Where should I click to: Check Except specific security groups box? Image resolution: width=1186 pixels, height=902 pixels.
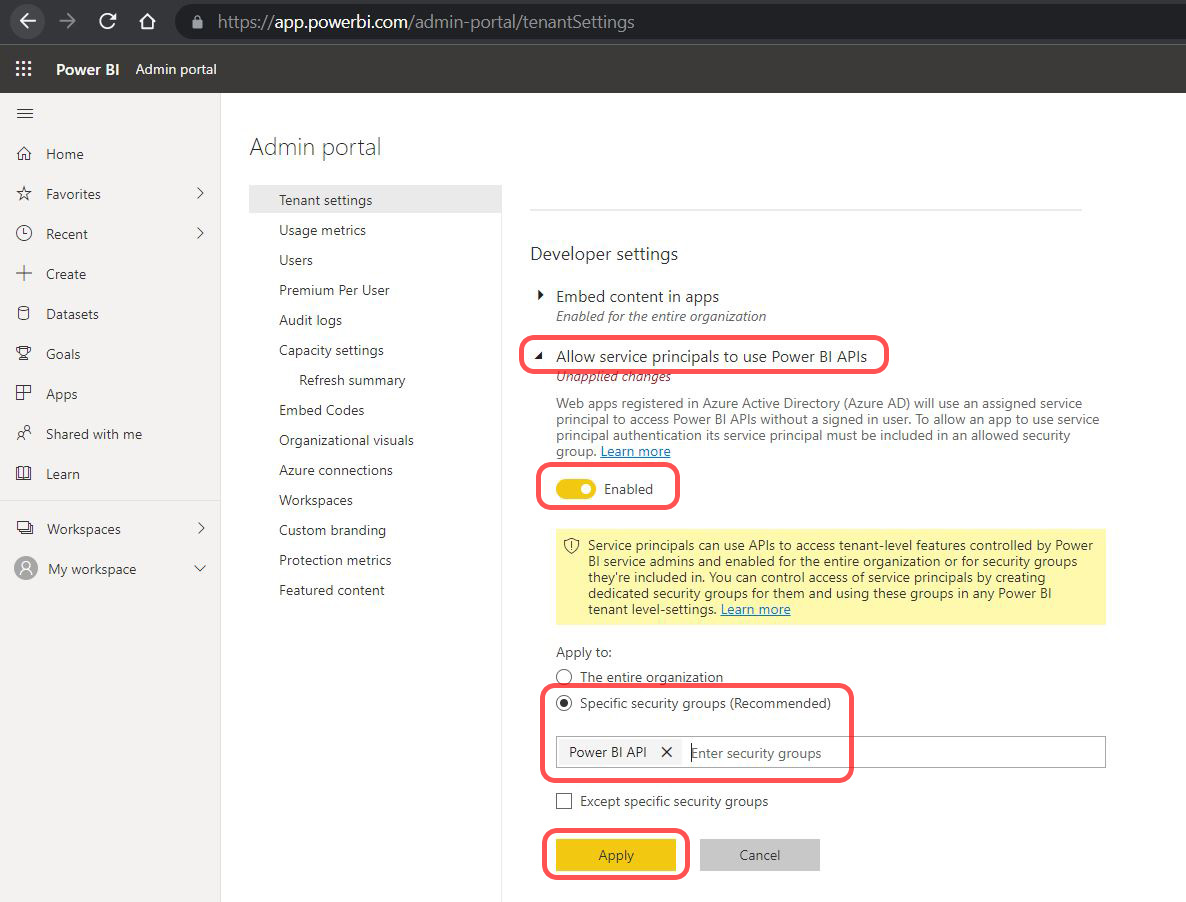(564, 801)
